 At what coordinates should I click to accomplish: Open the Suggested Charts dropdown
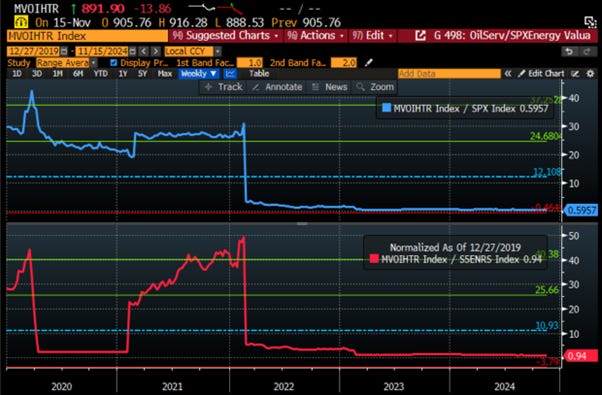225,36
